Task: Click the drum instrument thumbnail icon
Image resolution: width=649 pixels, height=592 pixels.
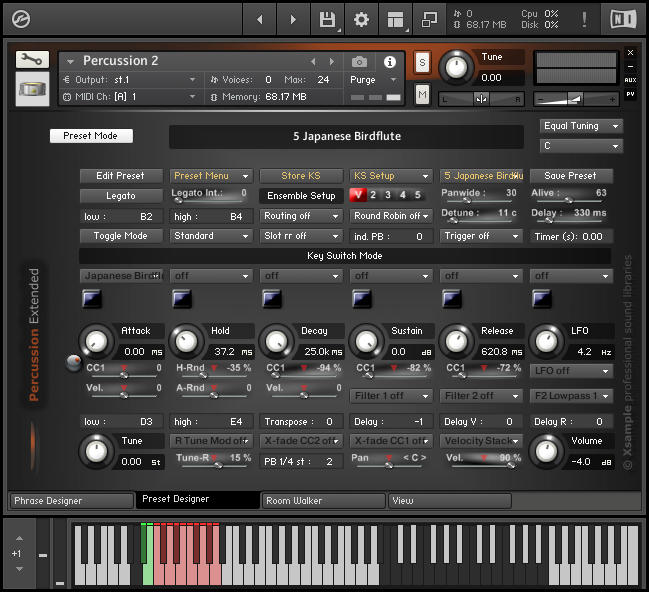Action: [32, 89]
